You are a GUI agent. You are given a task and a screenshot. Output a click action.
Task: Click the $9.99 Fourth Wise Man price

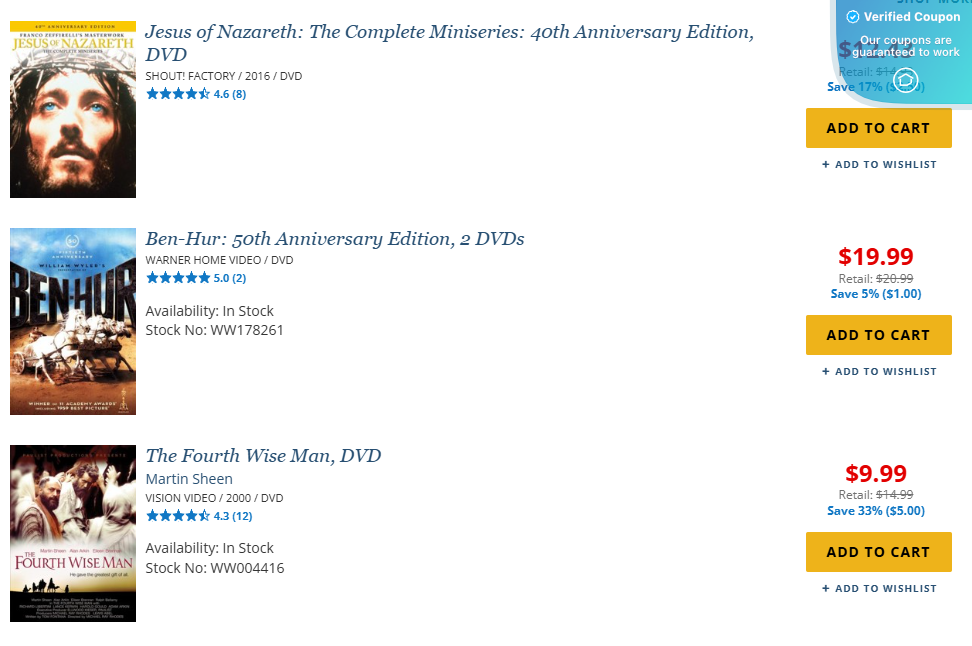tap(876, 474)
